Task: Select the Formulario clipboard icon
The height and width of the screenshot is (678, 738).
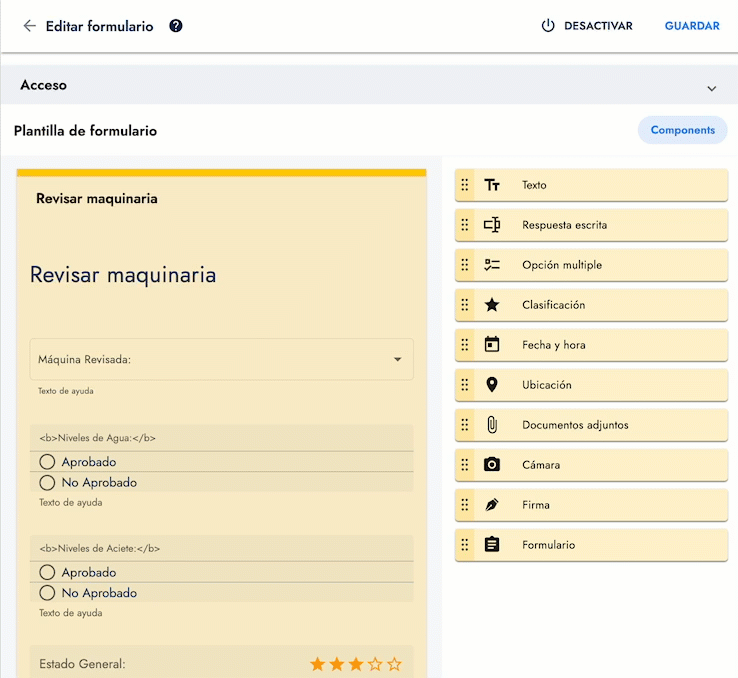Action: pyautogui.click(x=492, y=544)
